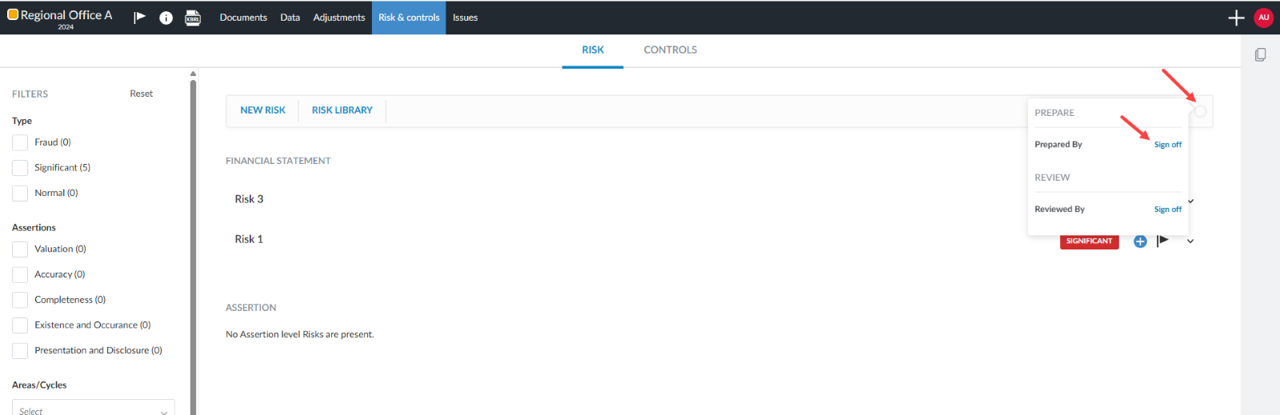Check the Accuracy (0) assertion filter
Image resolution: width=1280 pixels, height=415 pixels.
click(20, 274)
